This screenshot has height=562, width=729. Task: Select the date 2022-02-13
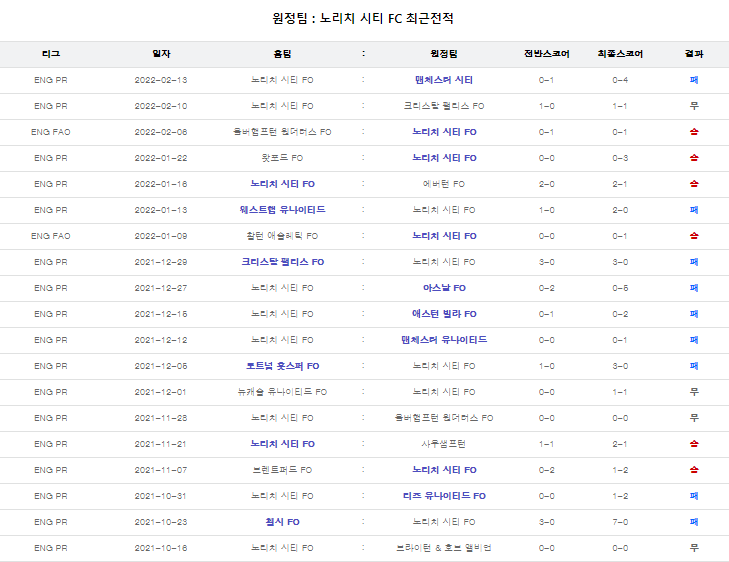coord(161,80)
